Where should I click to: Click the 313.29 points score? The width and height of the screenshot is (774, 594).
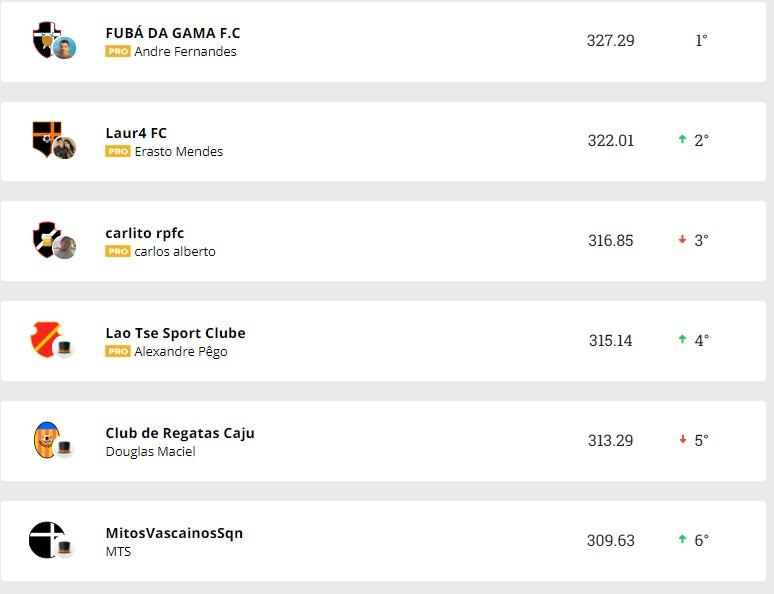pyautogui.click(x=610, y=441)
